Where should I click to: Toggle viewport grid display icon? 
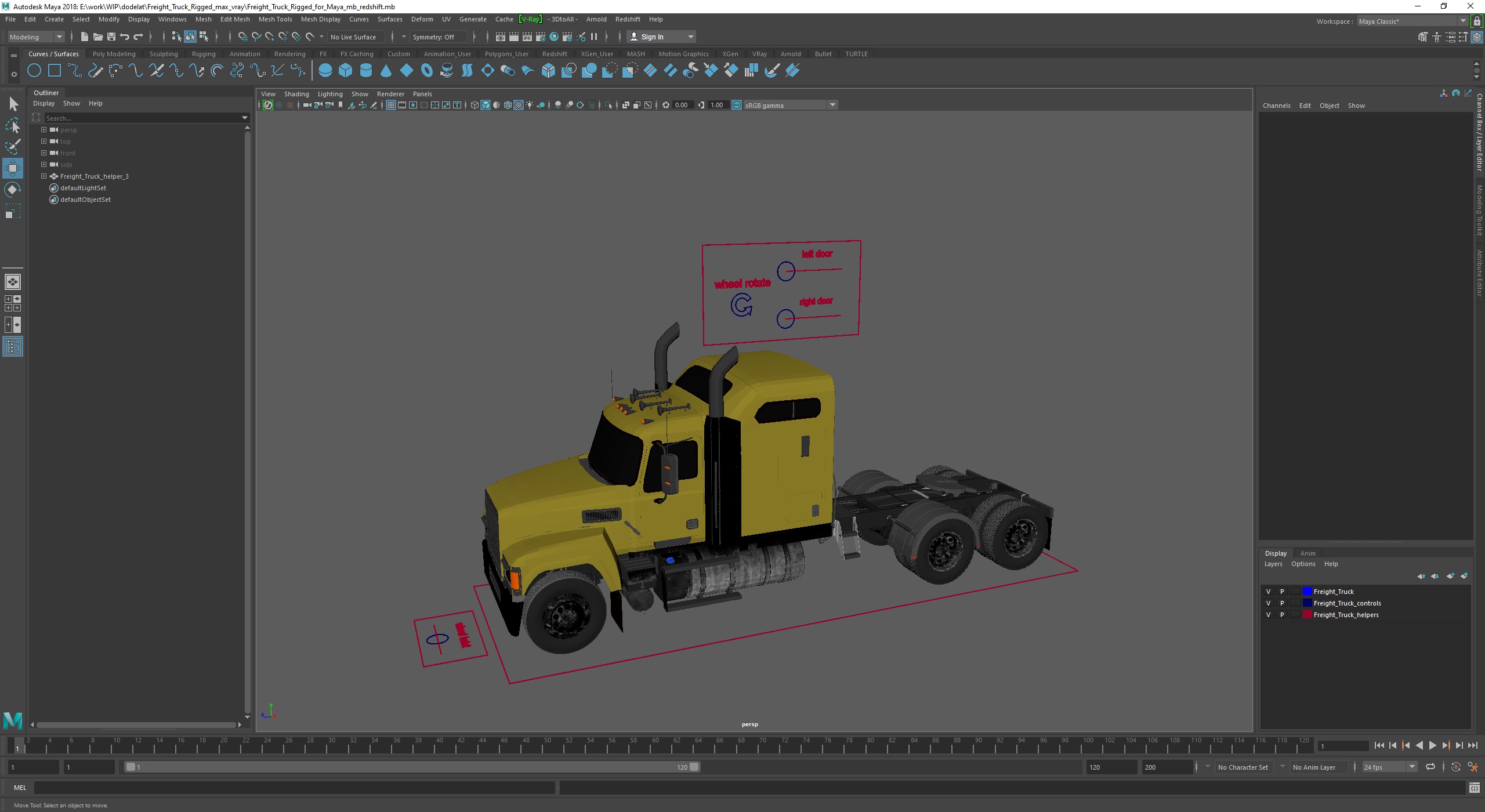pos(390,105)
